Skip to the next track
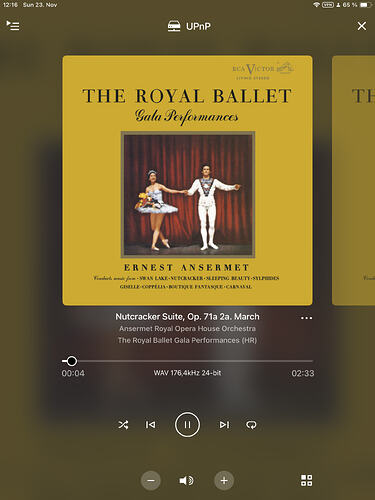The height and width of the screenshot is (500, 375). click(224, 425)
